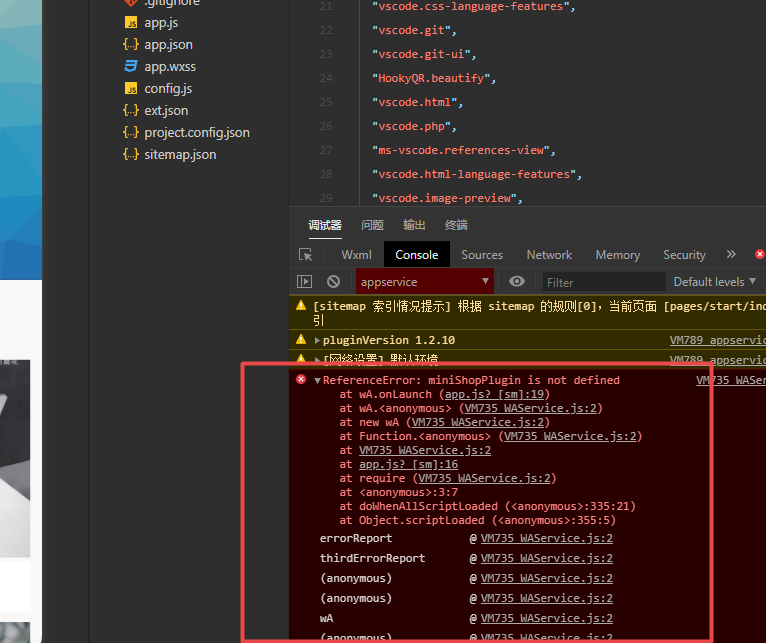Expand the pluginVersion 1.2.10 log entry
The width and height of the screenshot is (766, 643).
tap(317, 341)
